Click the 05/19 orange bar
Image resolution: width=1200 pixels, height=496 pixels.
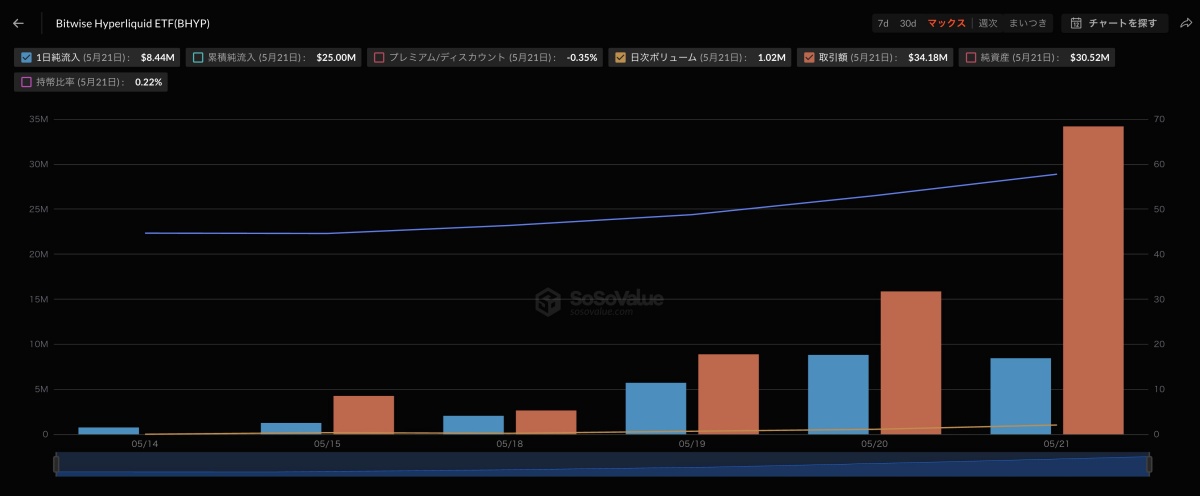(728, 394)
